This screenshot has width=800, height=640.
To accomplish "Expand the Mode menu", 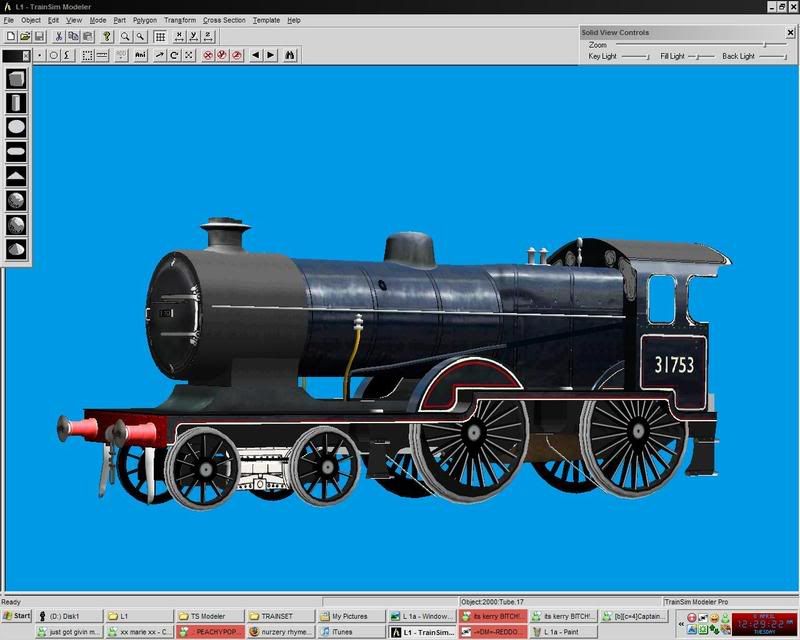I will pos(98,20).
